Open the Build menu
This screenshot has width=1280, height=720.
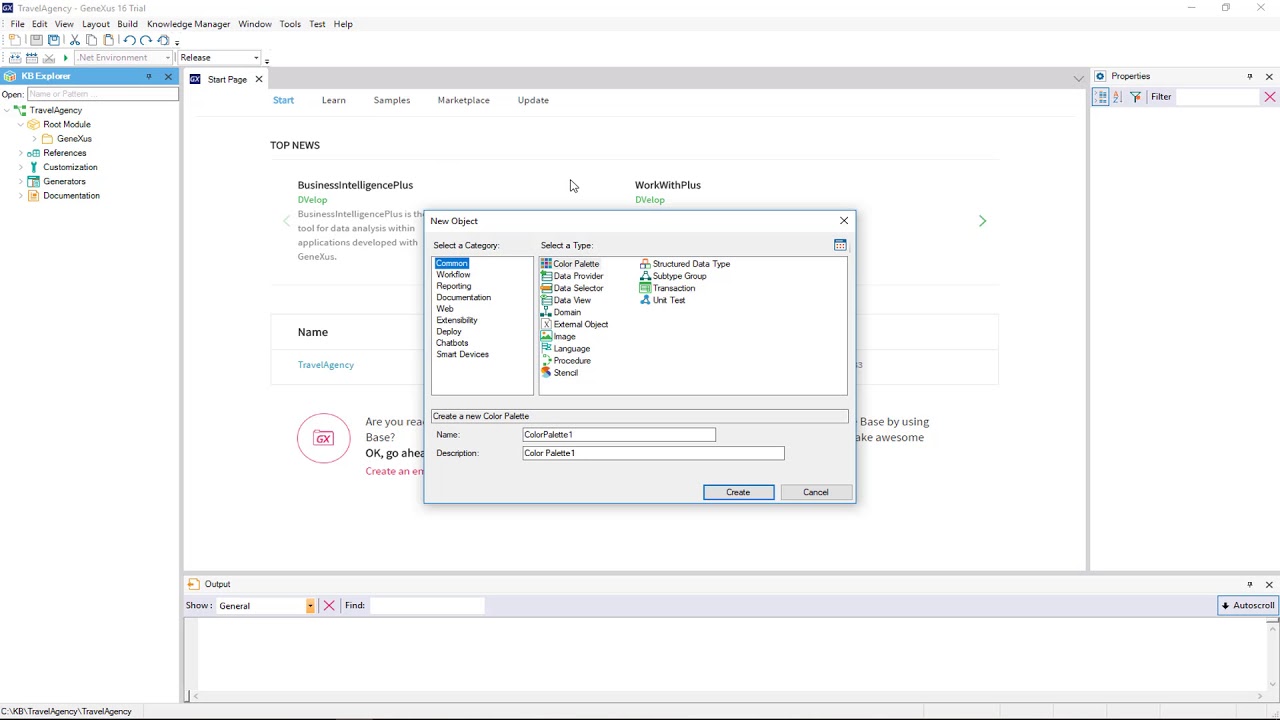pyautogui.click(x=127, y=24)
